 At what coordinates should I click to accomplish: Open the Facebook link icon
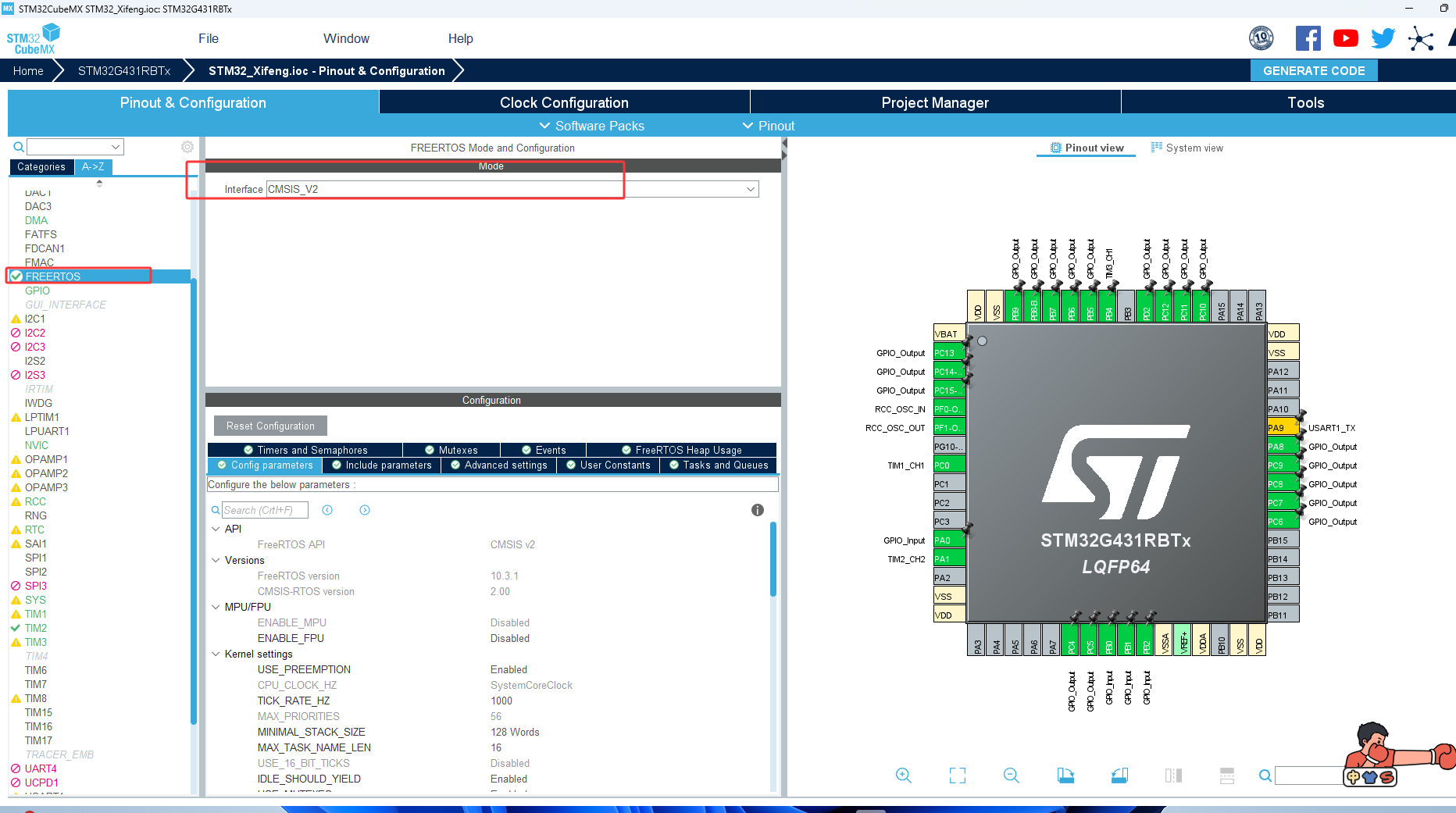coord(1308,38)
